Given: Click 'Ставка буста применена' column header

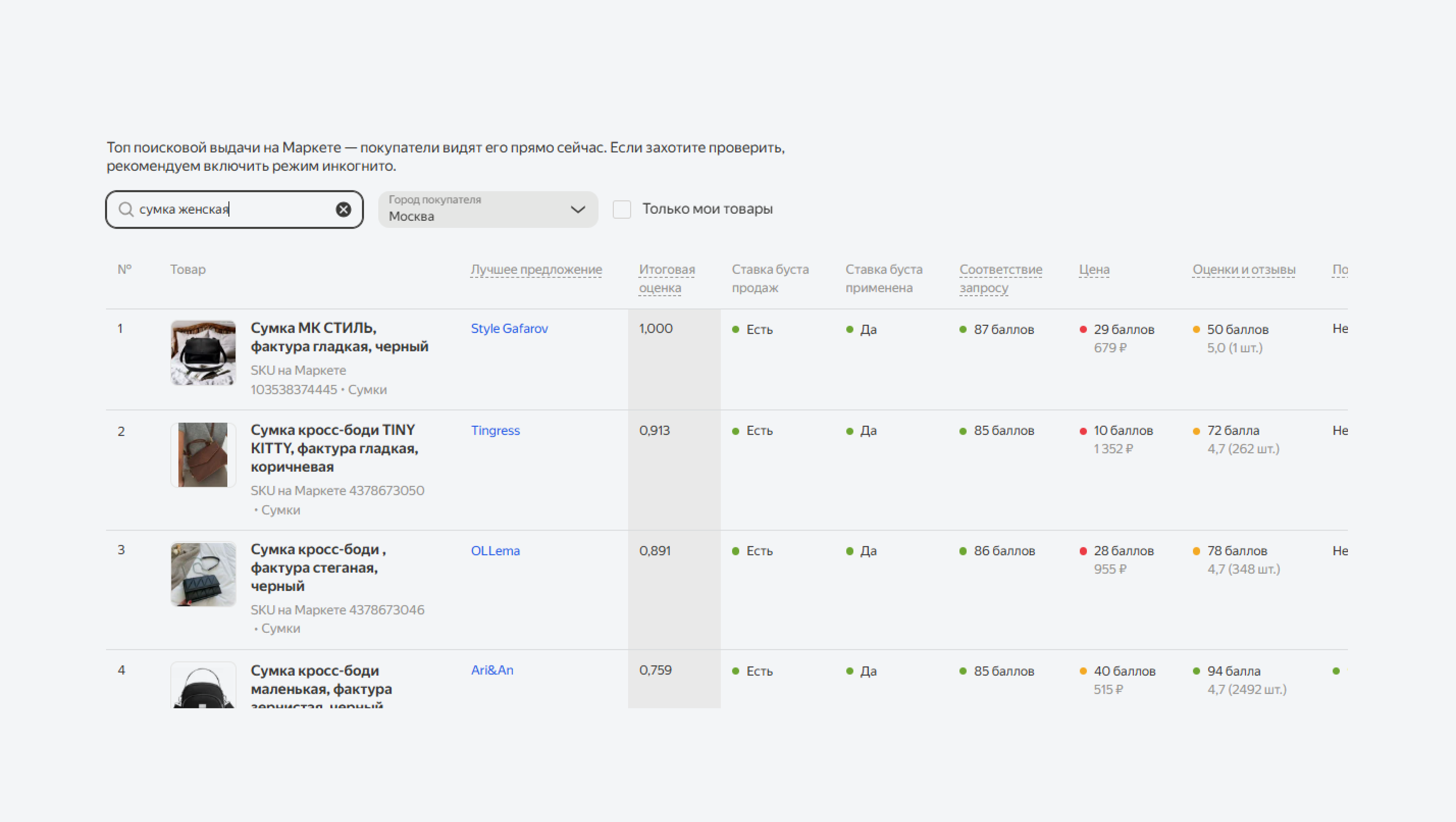Looking at the screenshot, I should tap(883, 278).
